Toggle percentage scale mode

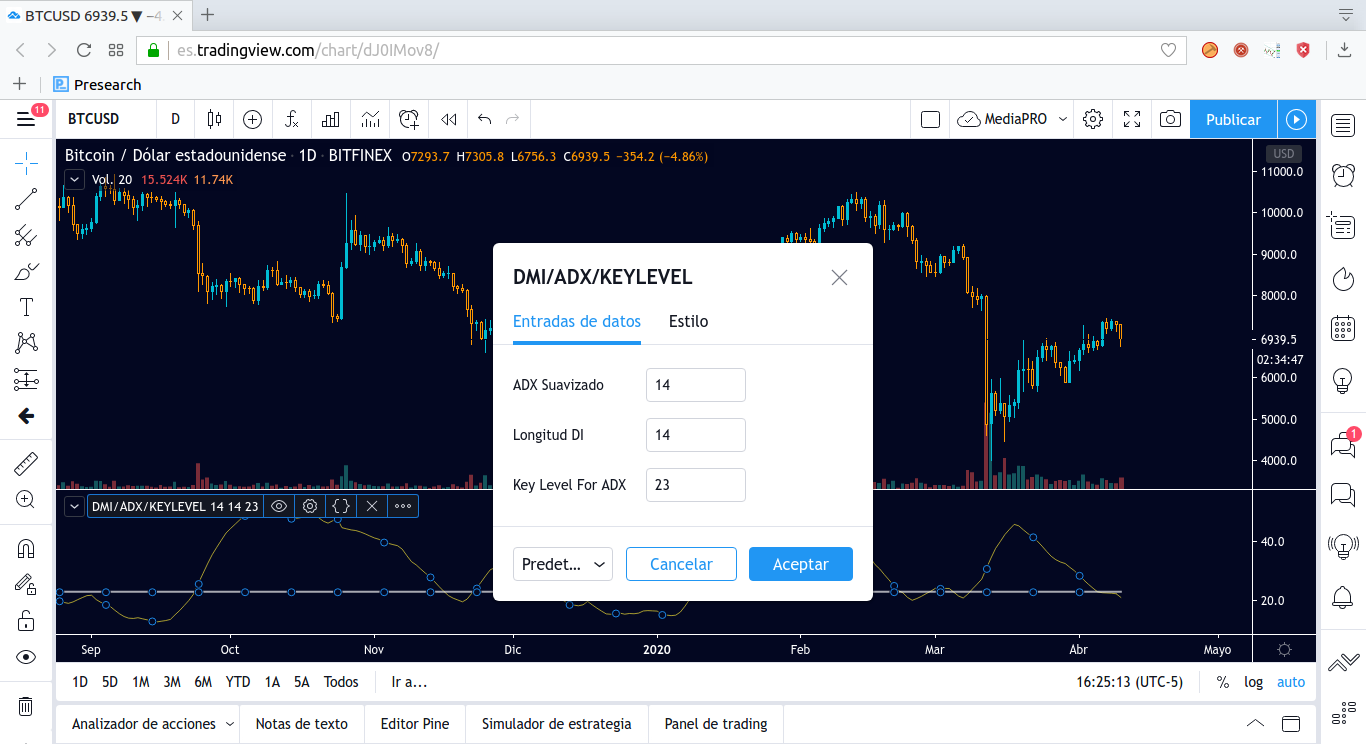coord(1221,681)
